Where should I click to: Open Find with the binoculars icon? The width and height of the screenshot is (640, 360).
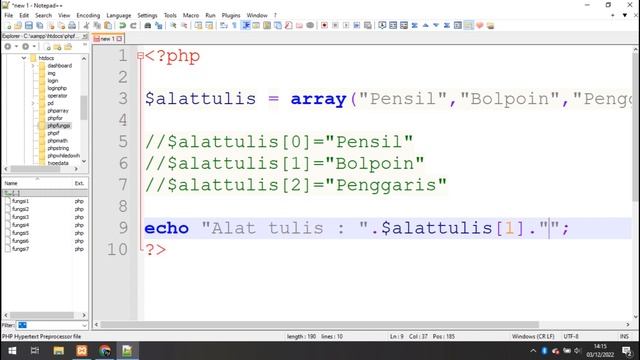click(148, 26)
